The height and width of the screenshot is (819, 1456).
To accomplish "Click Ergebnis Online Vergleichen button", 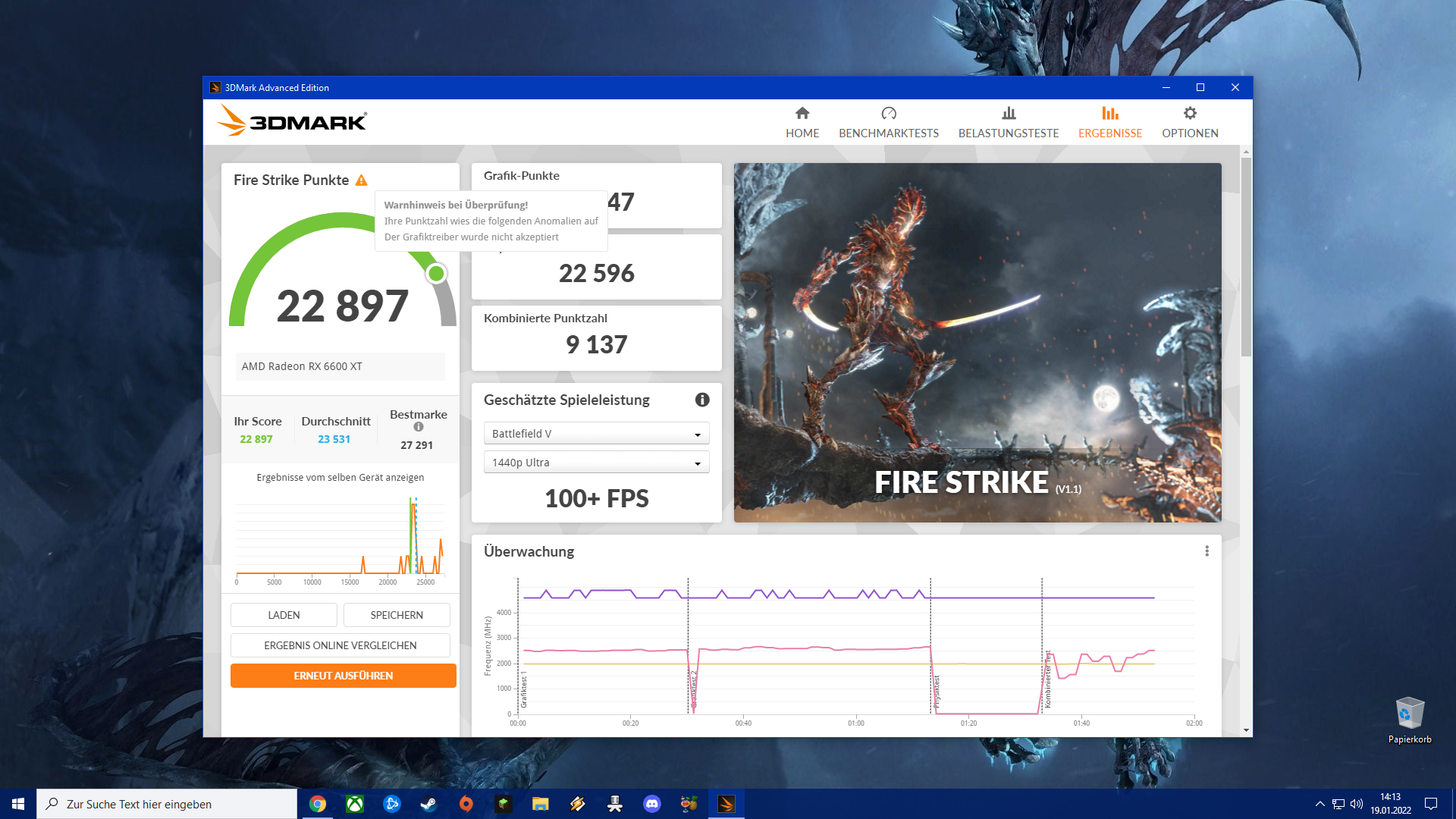I will 340,645.
